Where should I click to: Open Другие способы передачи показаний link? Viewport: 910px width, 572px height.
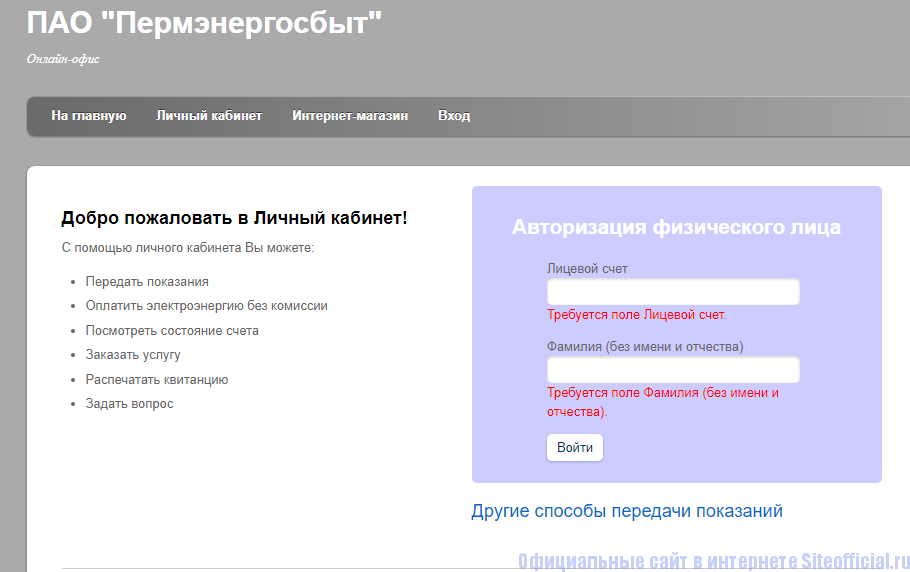[627, 511]
